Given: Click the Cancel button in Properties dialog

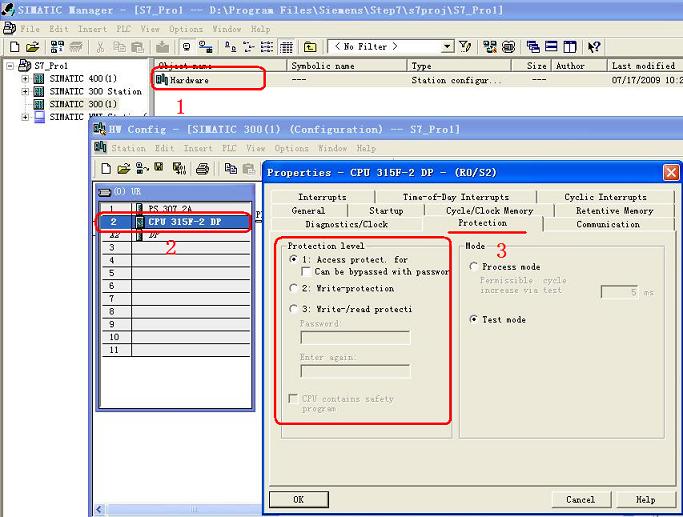Looking at the screenshot, I should coord(580,499).
